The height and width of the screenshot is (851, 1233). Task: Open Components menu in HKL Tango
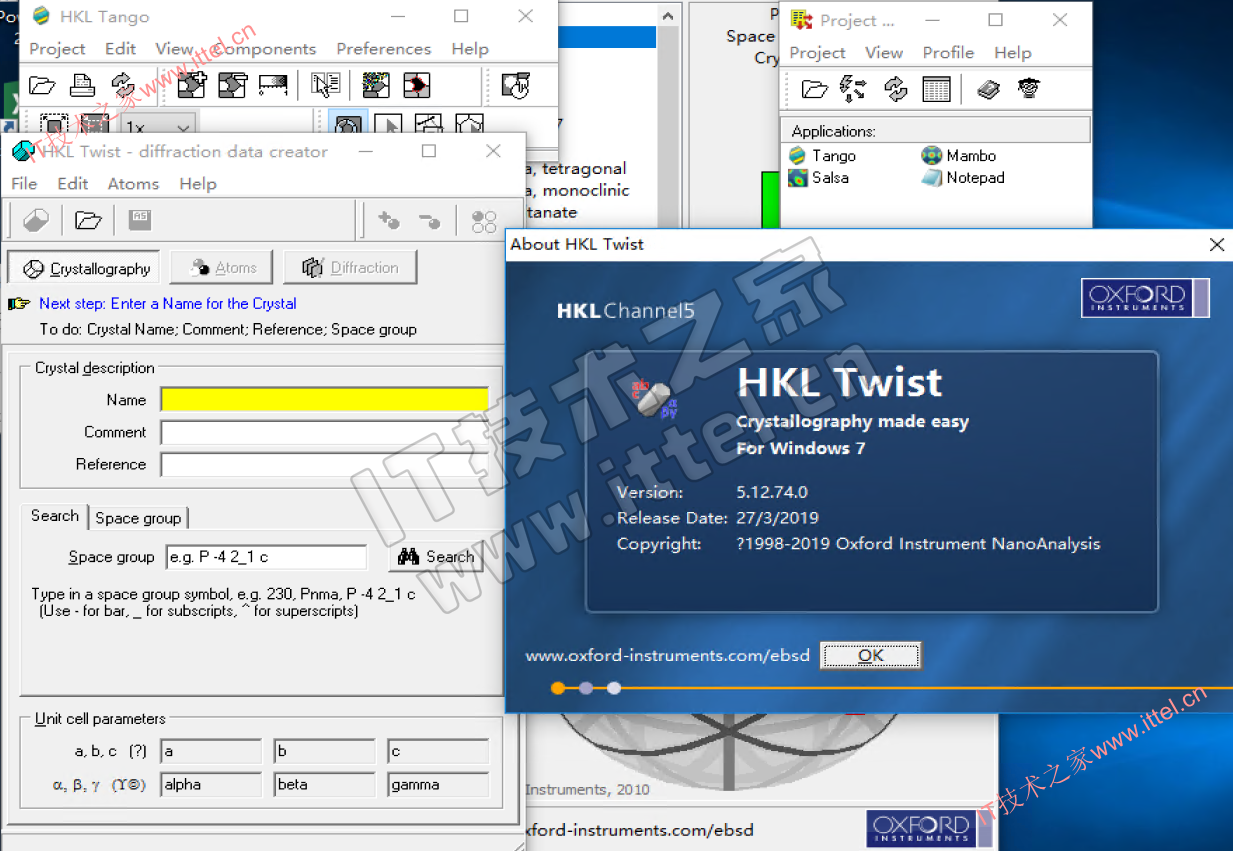(x=265, y=48)
